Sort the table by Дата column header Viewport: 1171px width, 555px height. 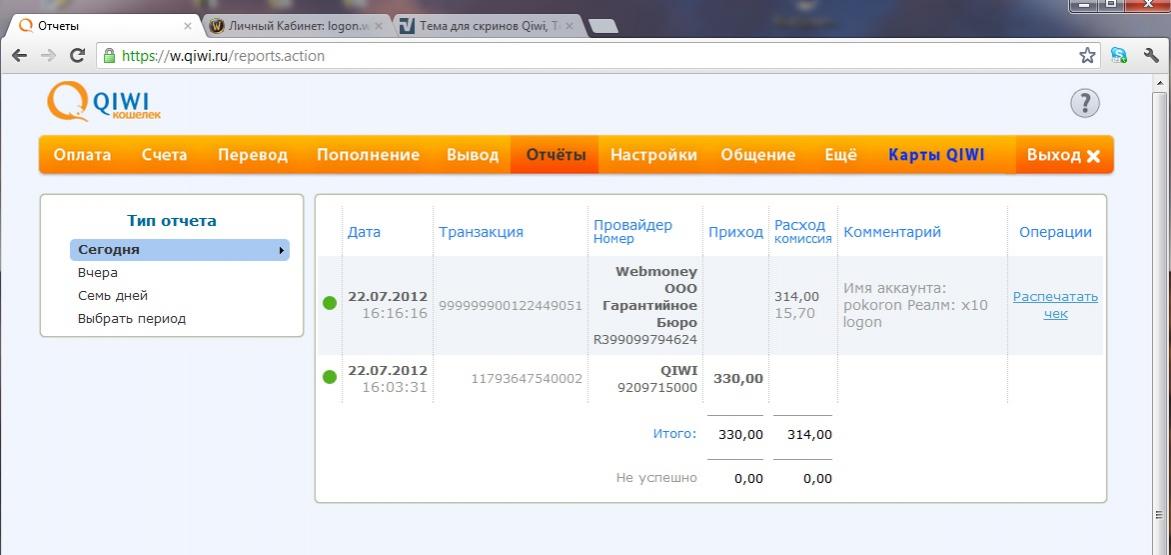point(364,232)
